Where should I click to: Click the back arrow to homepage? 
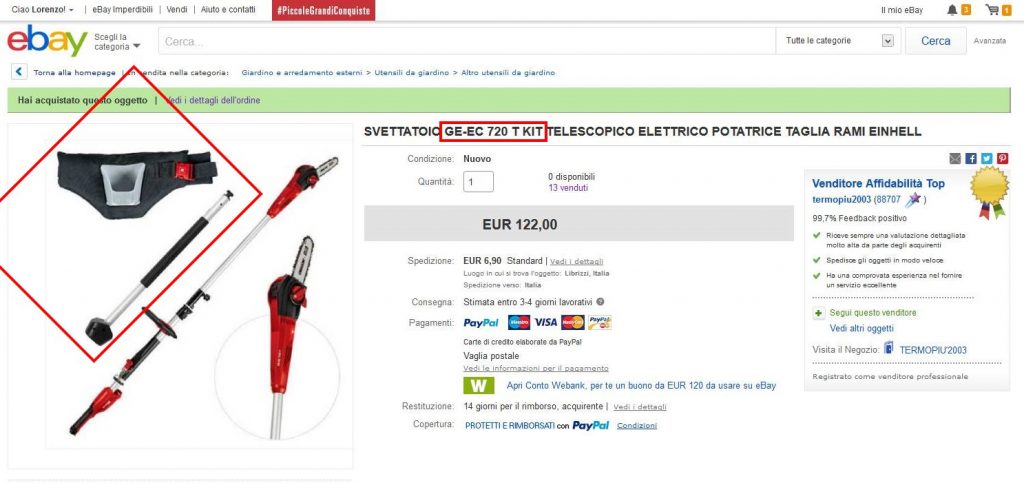[19, 72]
